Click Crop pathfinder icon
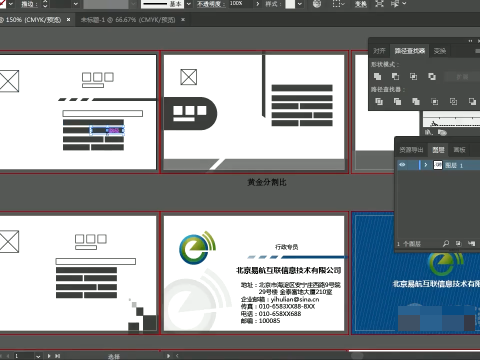This screenshot has width=480, height=360. click(435, 101)
